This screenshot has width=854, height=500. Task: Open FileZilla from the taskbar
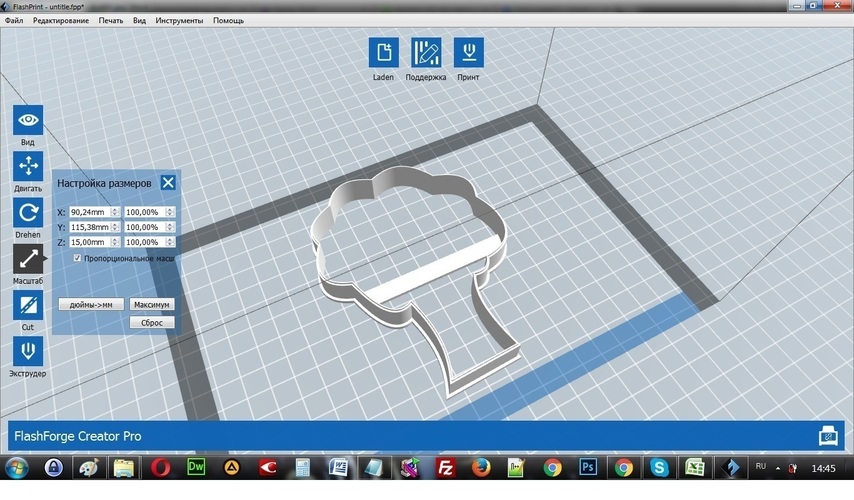(446, 467)
